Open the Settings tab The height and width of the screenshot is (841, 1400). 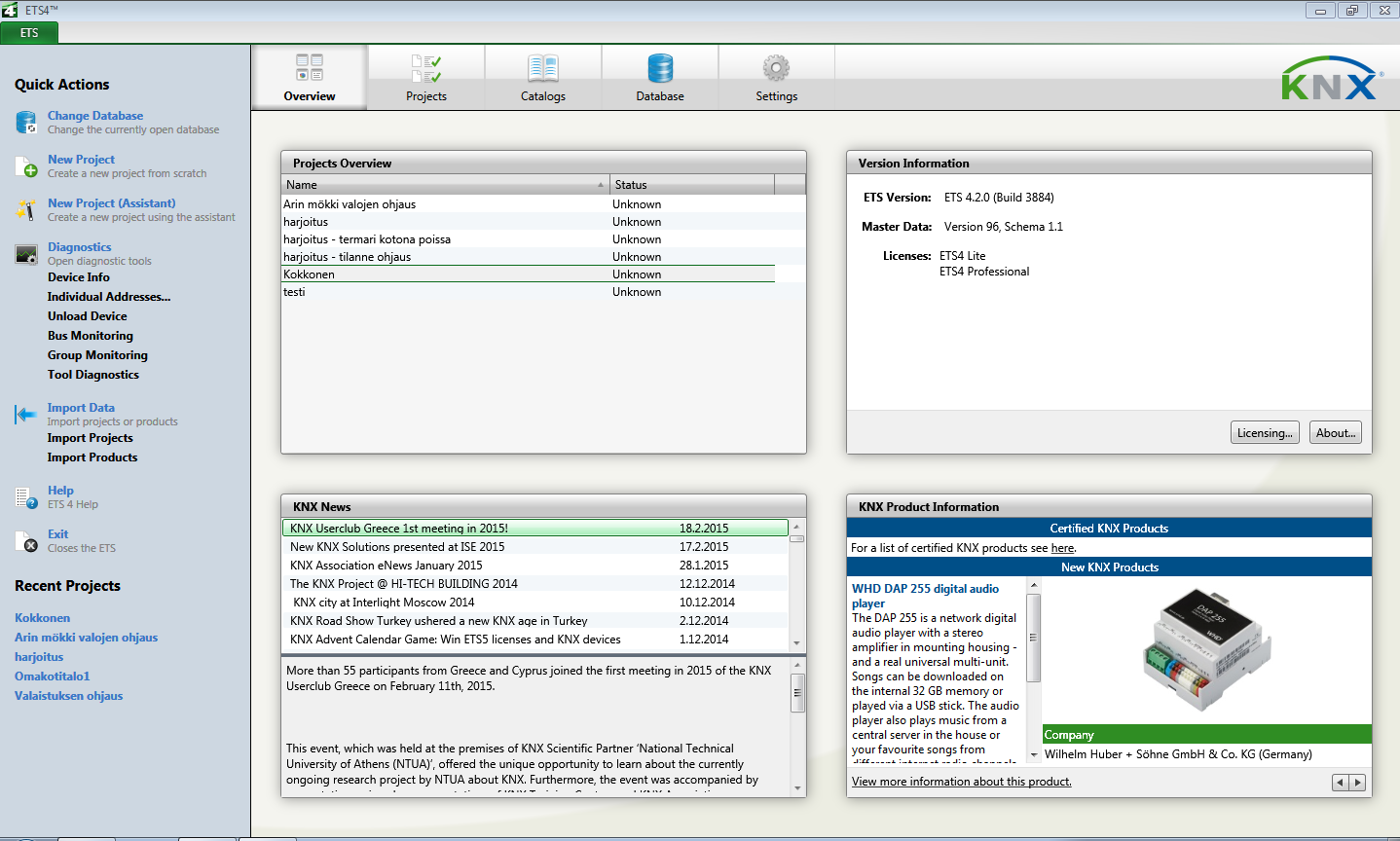click(777, 77)
